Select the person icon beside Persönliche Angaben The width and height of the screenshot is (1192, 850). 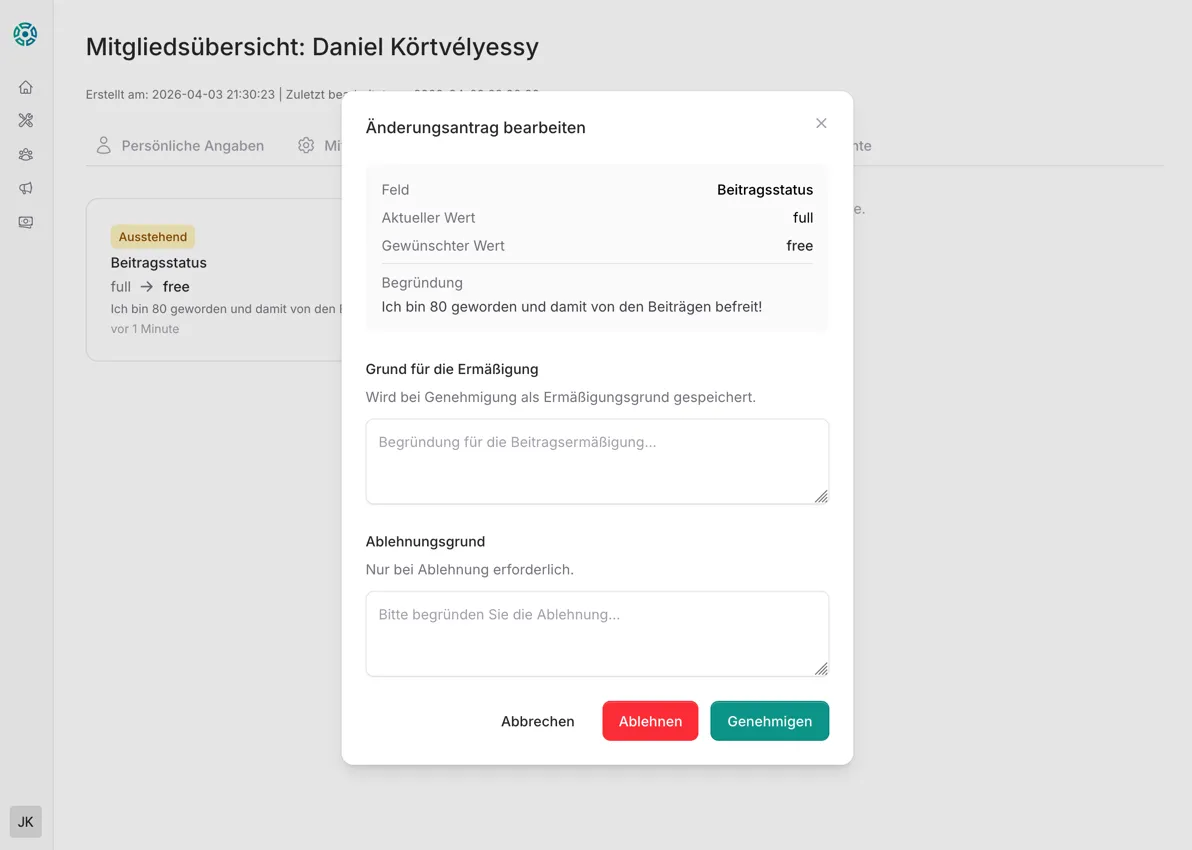[x=103, y=145]
